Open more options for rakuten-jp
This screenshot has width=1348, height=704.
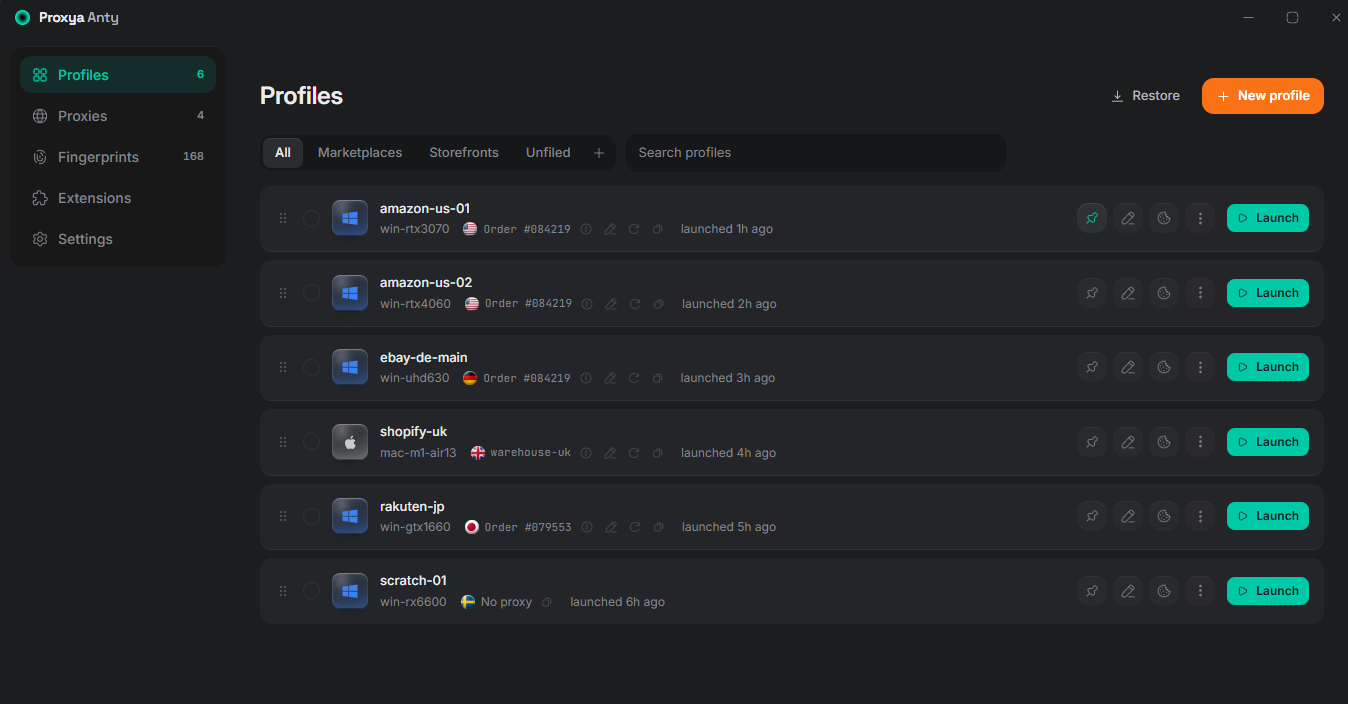tap(1200, 516)
